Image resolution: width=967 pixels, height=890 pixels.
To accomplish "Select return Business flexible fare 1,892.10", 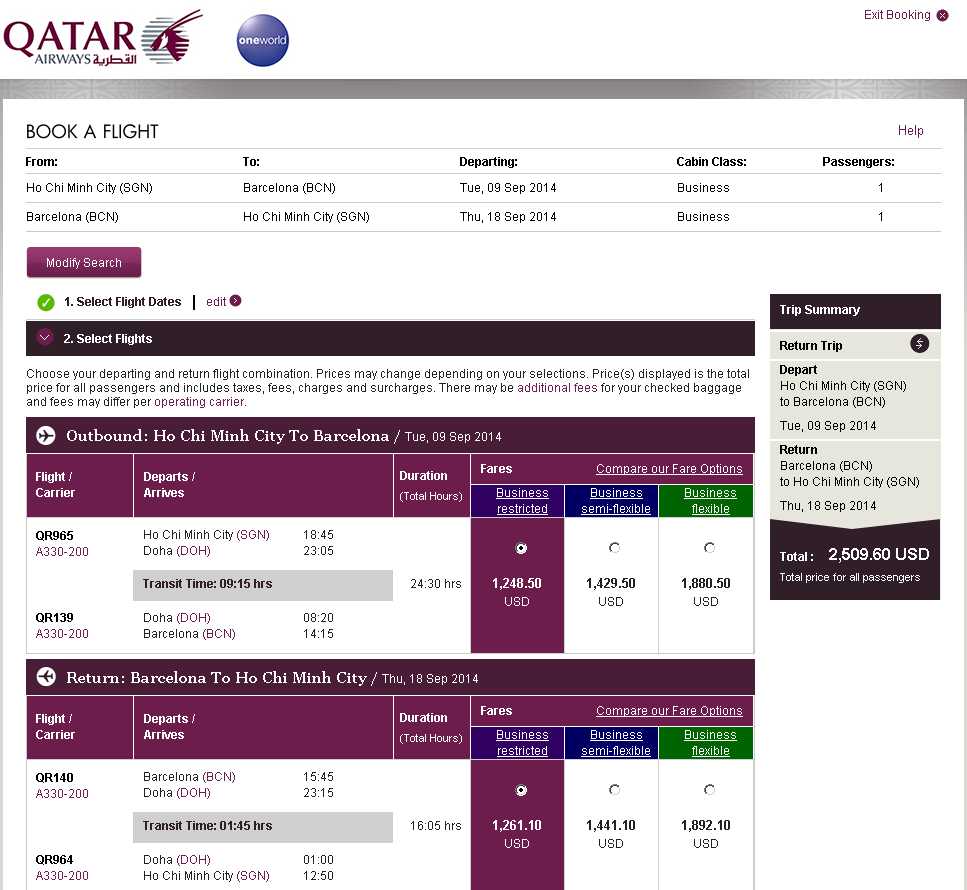I will 709,790.
